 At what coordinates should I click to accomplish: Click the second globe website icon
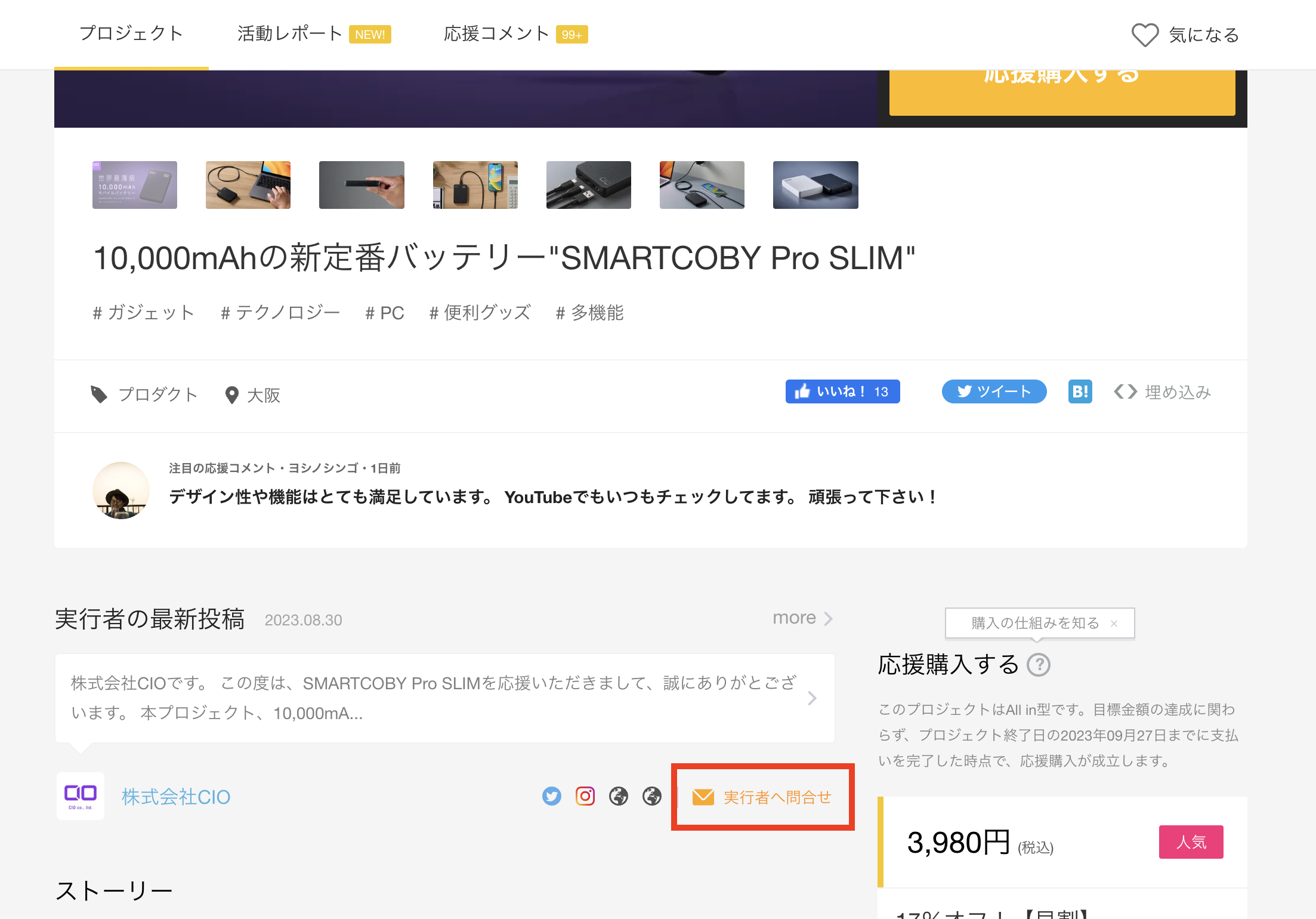[652, 796]
